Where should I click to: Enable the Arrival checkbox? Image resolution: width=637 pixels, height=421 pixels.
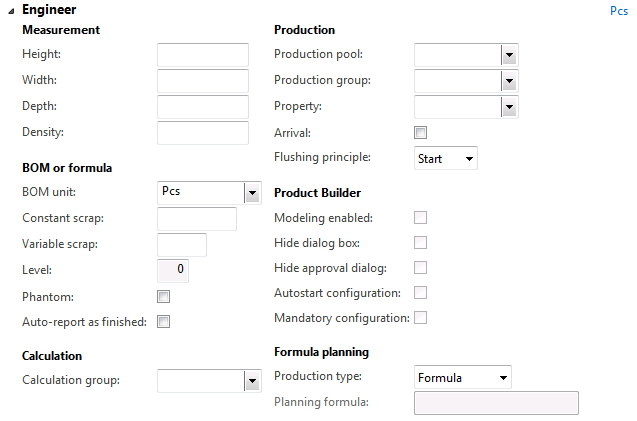(421, 133)
